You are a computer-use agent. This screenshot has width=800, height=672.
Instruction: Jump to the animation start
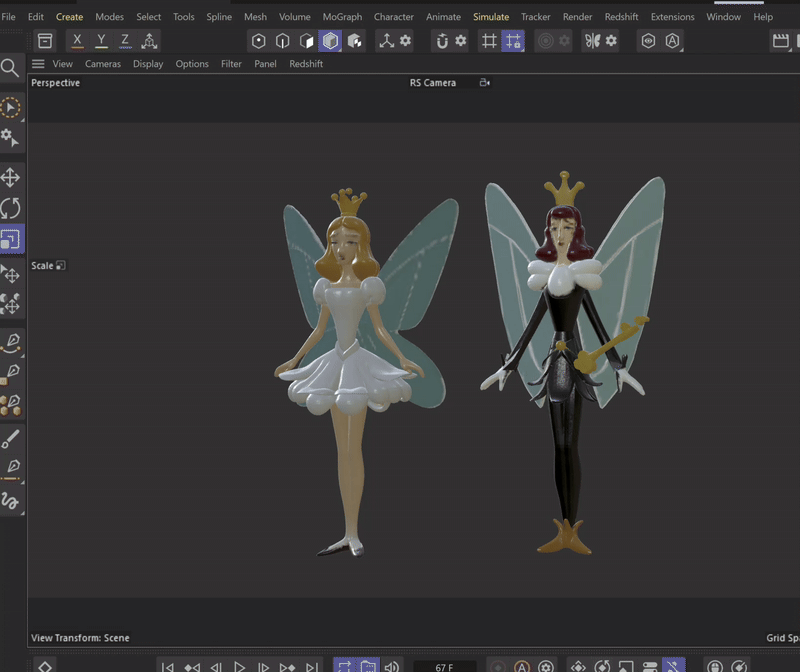168,666
